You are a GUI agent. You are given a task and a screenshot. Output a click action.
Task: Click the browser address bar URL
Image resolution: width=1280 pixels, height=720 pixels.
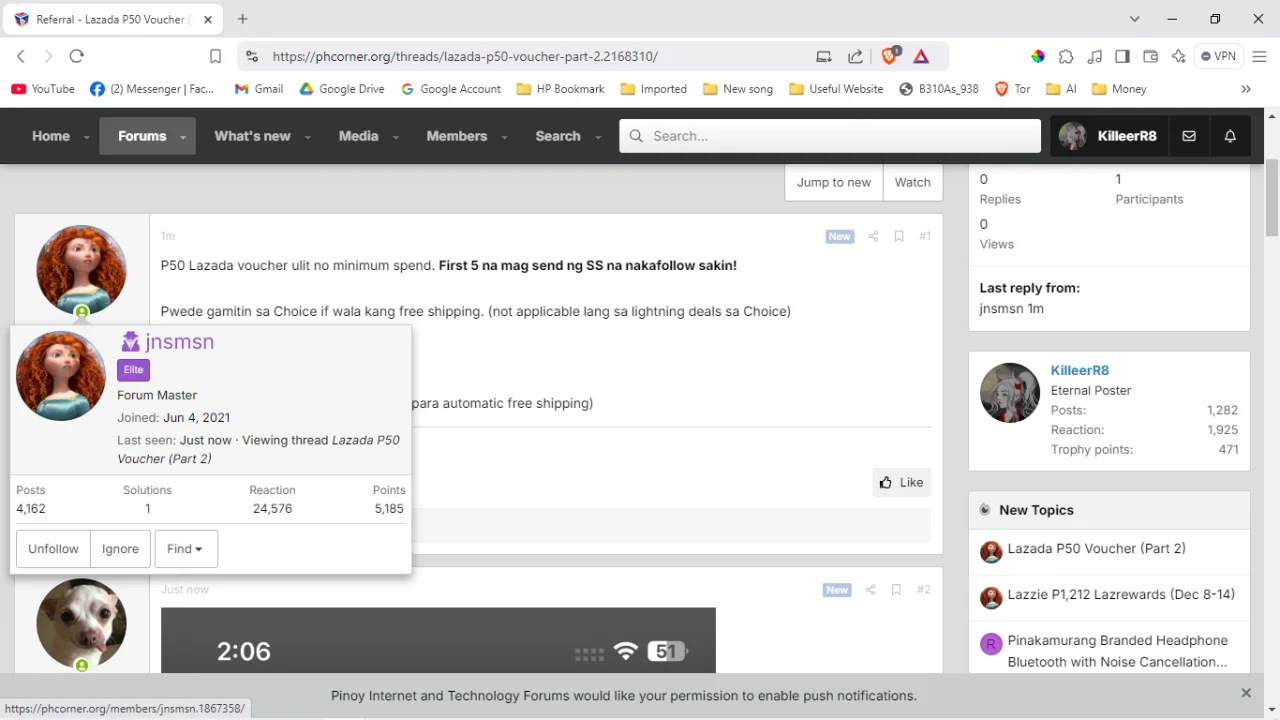pyautogui.click(x=465, y=57)
